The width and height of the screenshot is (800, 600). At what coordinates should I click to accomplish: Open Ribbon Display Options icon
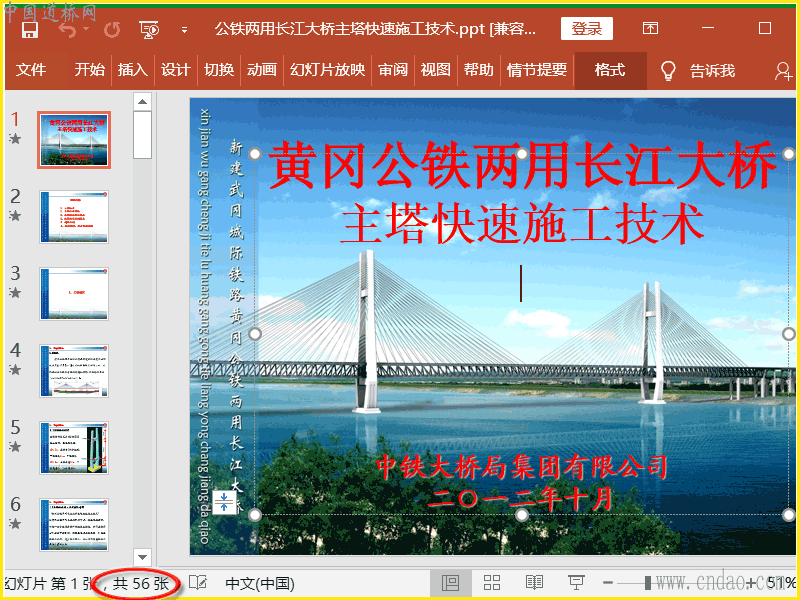[x=650, y=28]
